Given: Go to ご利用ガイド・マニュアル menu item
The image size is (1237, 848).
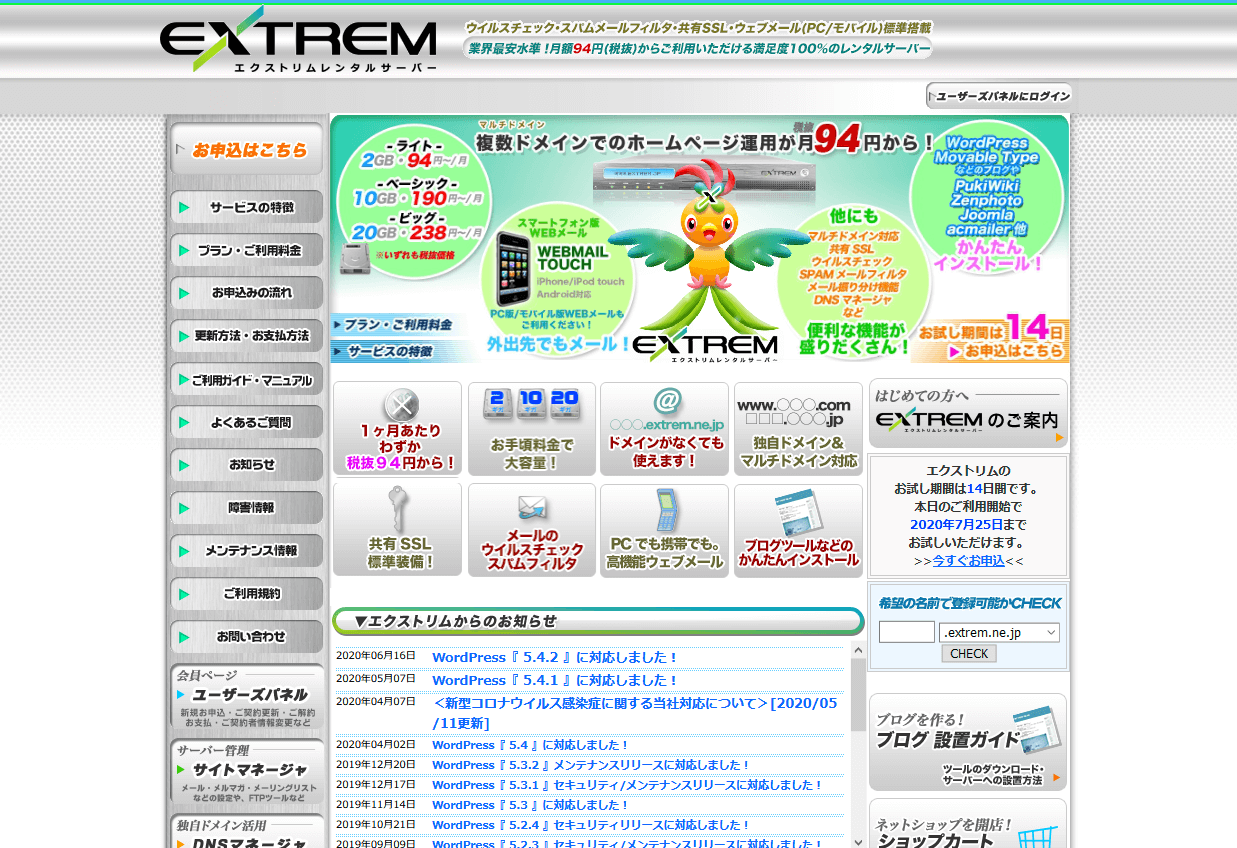Looking at the screenshot, I should 247,379.
